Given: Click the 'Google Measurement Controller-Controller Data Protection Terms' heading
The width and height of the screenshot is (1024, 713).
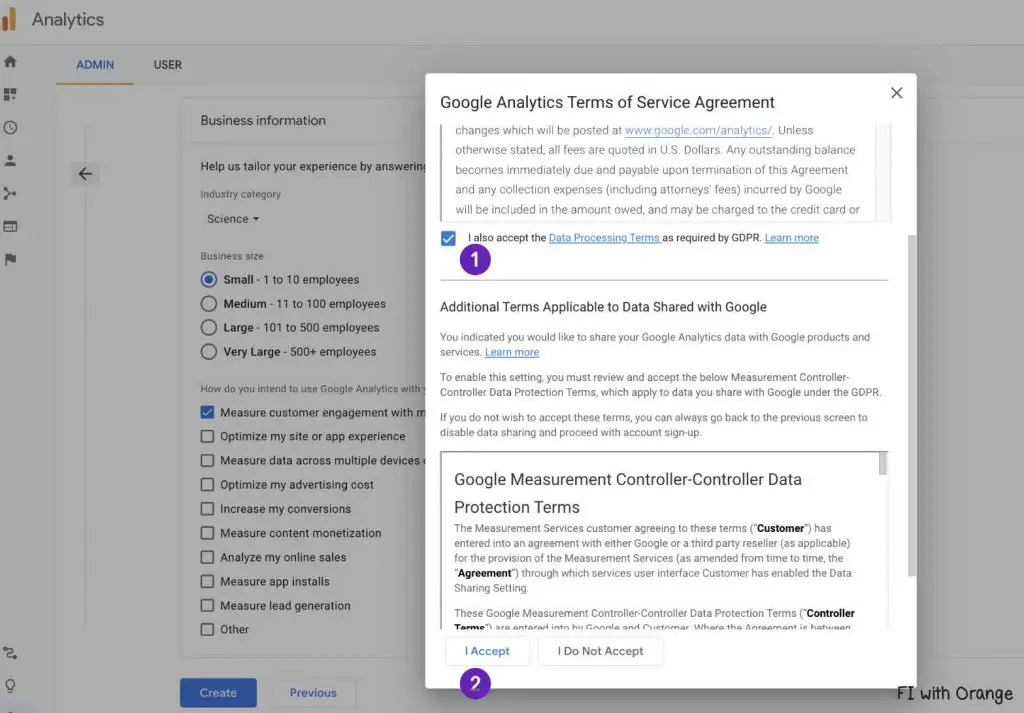Looking at the screenshot, I should [x=628, y=493].
